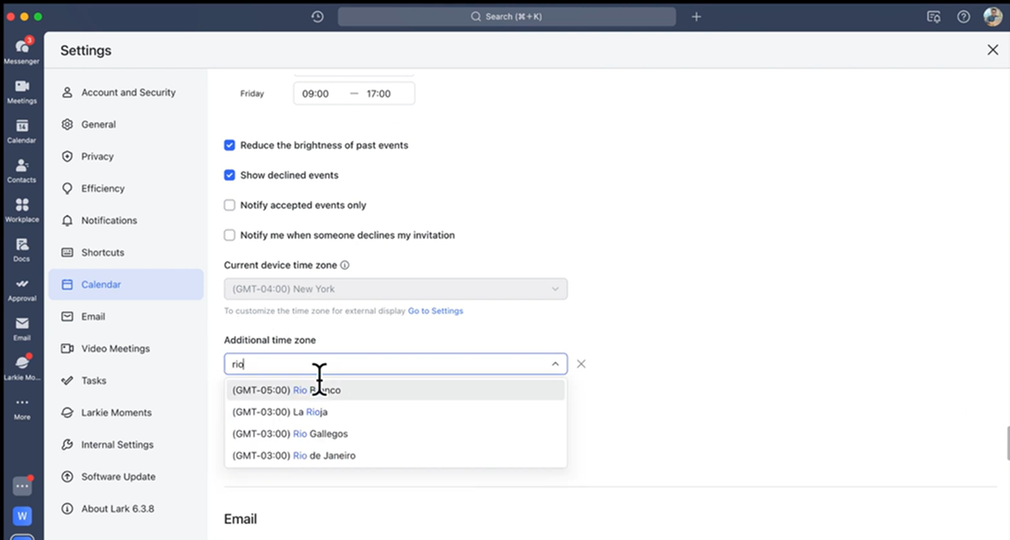Check Notify me when someone declines
Viewport: 1010px width, 540px height.
click(230, 235)
